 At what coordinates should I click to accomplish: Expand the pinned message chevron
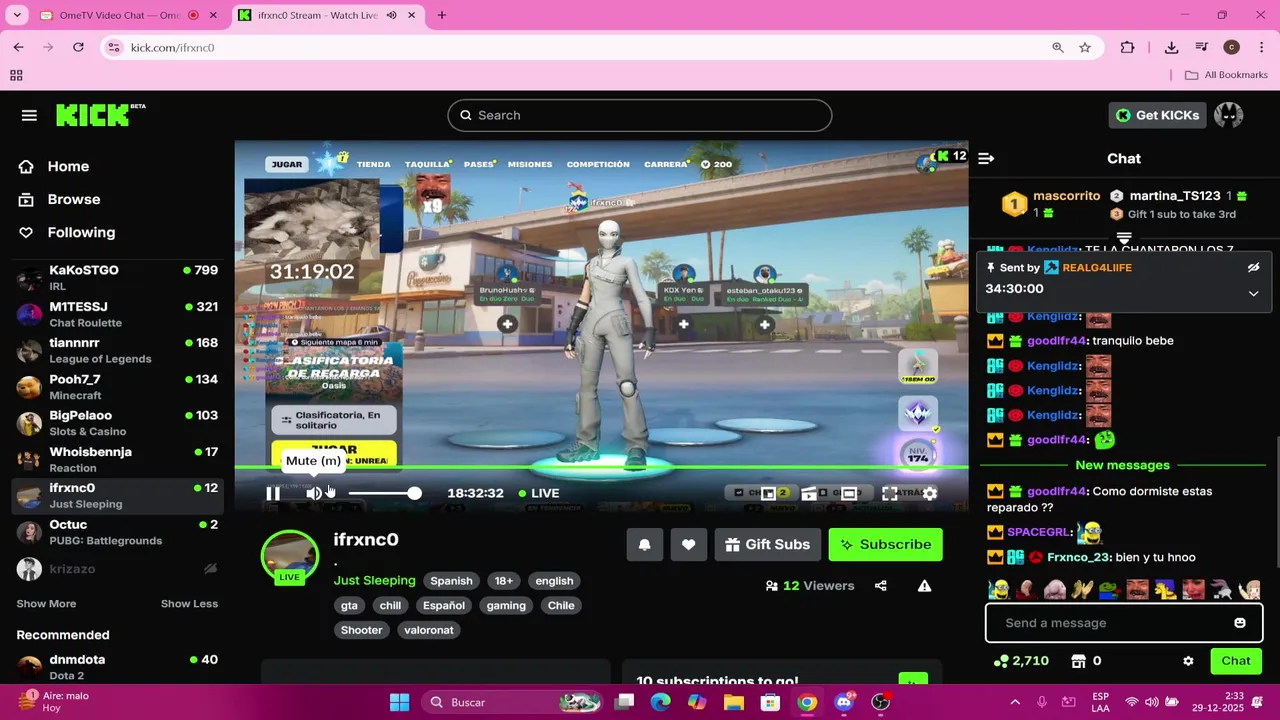(1253, 293)
